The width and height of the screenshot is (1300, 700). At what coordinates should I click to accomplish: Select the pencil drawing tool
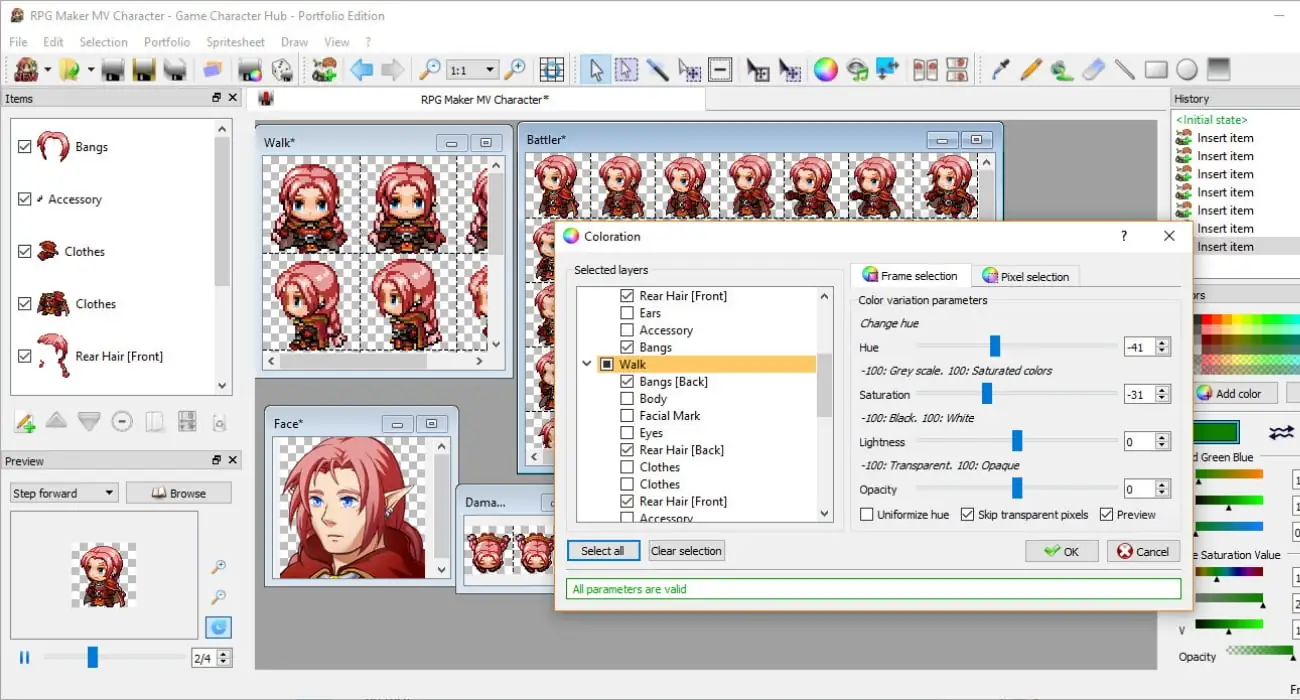[1031, 69]
